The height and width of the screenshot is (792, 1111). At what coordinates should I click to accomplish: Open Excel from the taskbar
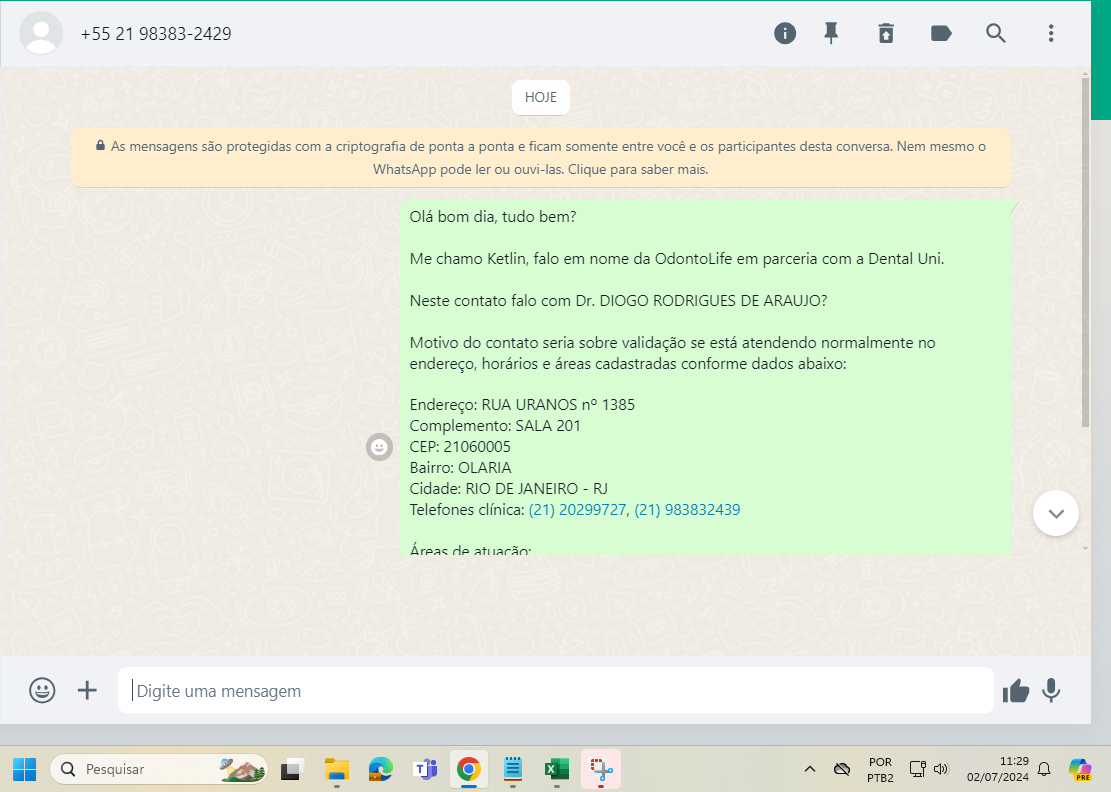pos(557,769)
